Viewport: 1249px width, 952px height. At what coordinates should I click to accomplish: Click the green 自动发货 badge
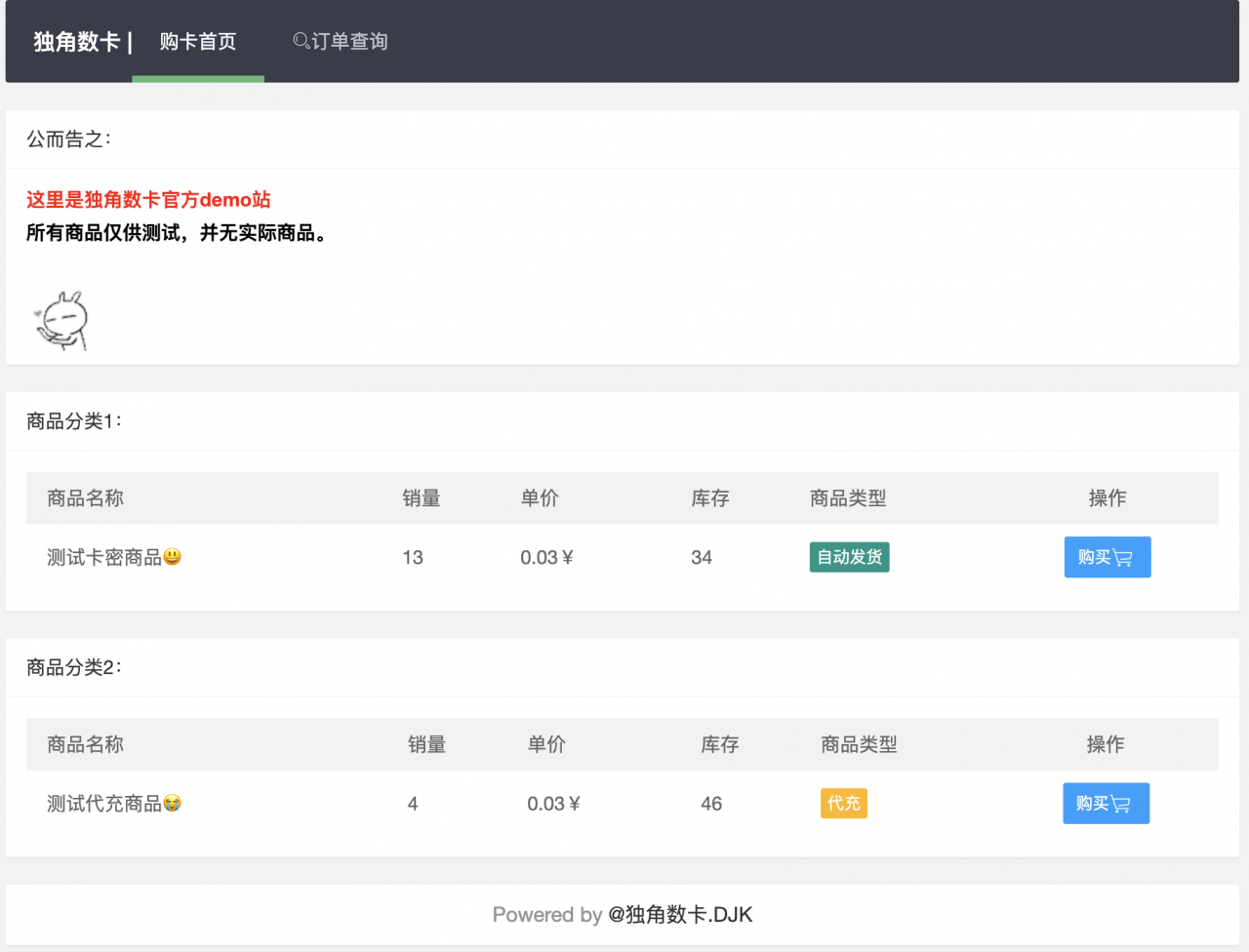(849, 557)
